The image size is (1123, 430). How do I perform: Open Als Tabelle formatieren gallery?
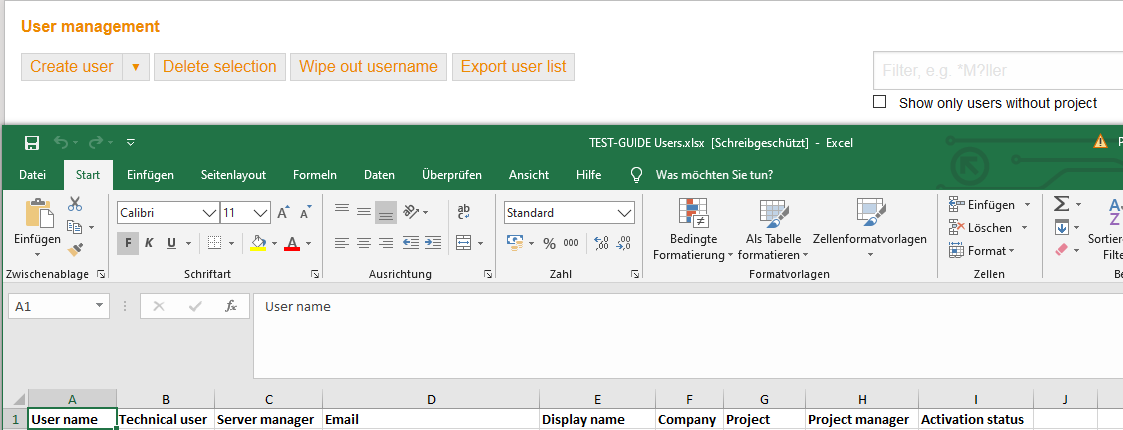773,229
